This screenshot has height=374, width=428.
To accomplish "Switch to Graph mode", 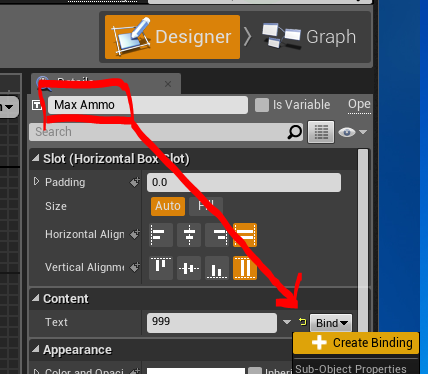I will tap(309, 37).
